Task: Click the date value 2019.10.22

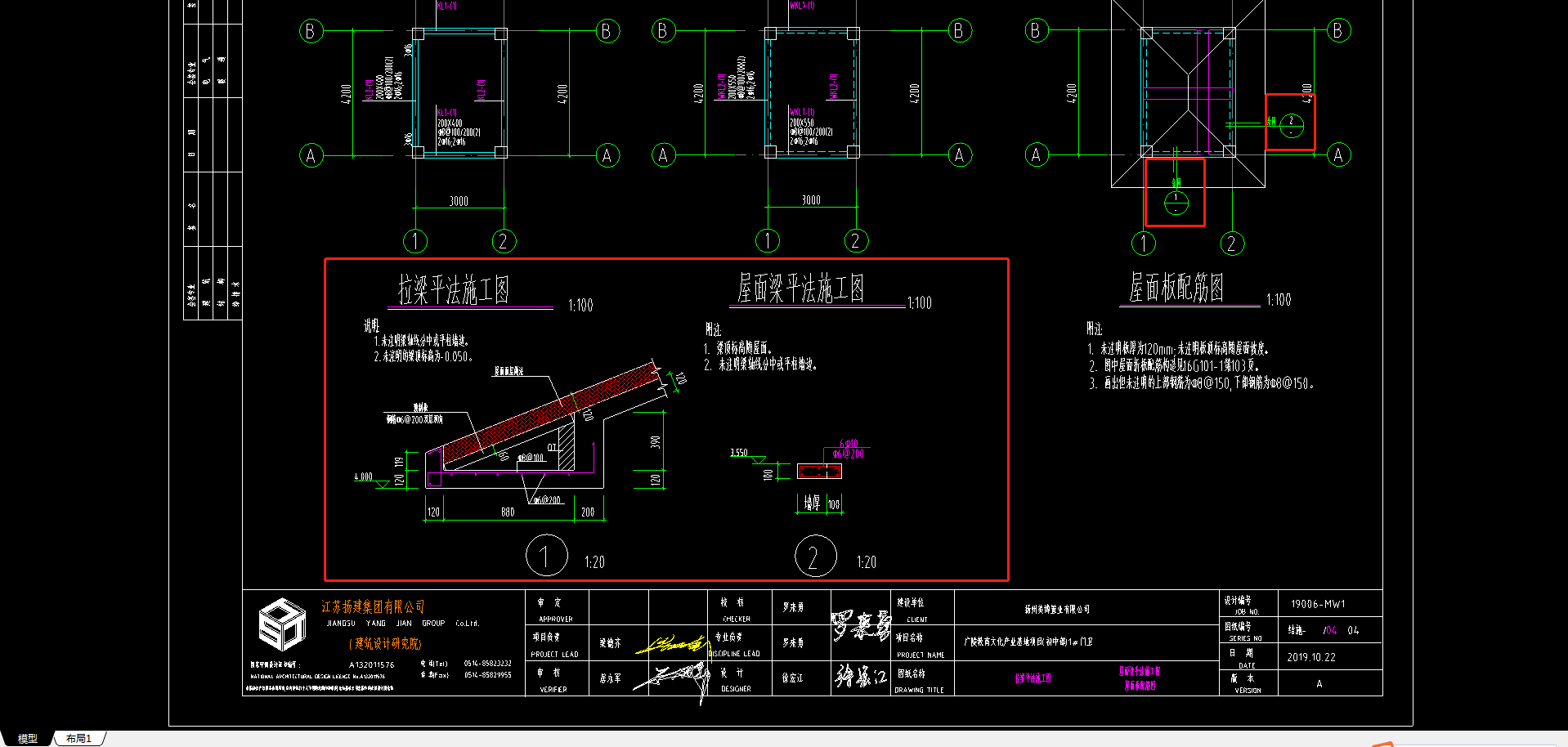Action: (1311, 657)
